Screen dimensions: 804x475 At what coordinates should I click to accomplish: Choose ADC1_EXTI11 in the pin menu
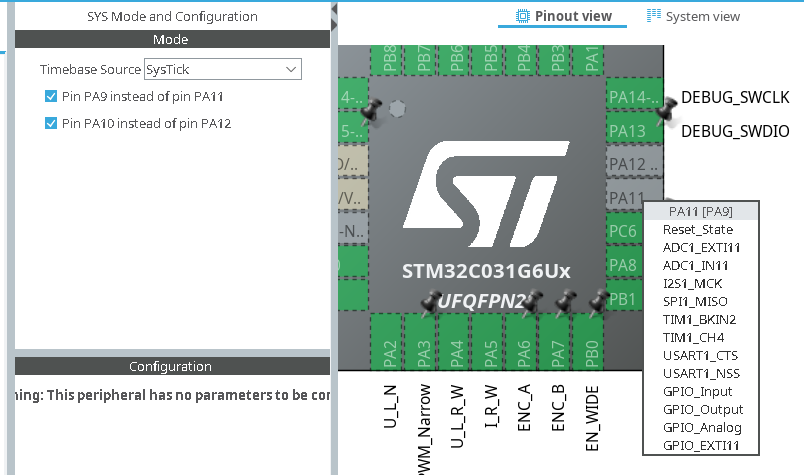click(x=700, y=247)
